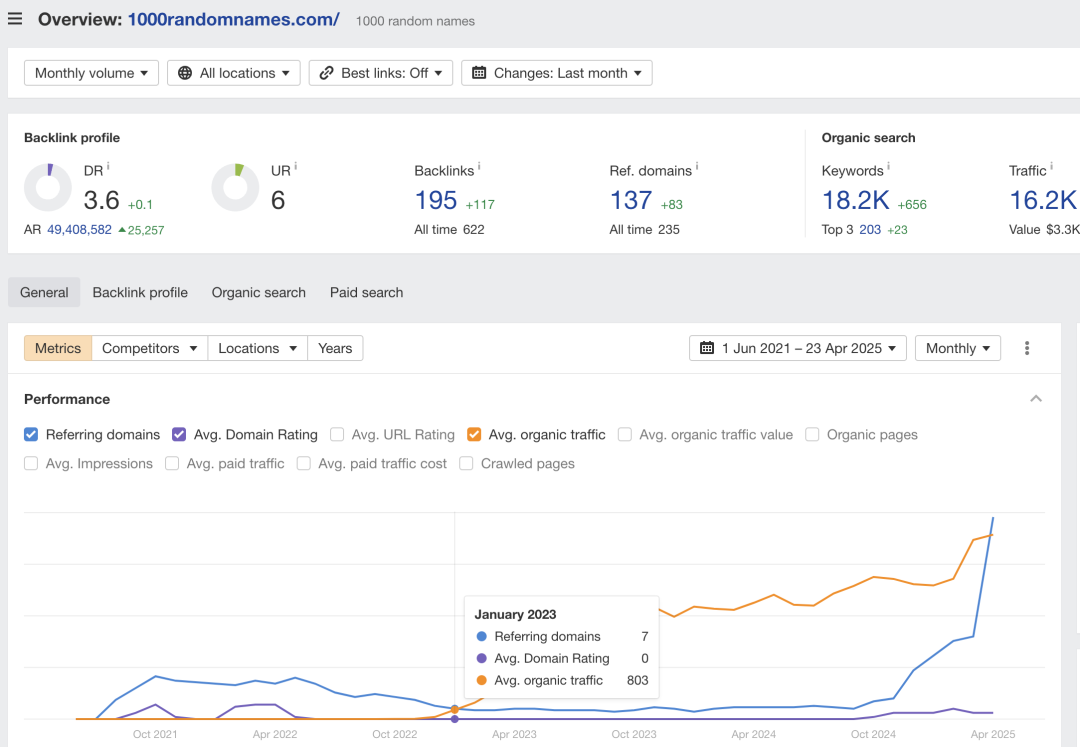The height and width of the screenshot is (747, 1080).
Task: Click the info icon beside Backlinks
Action: [x=479, y=167]
